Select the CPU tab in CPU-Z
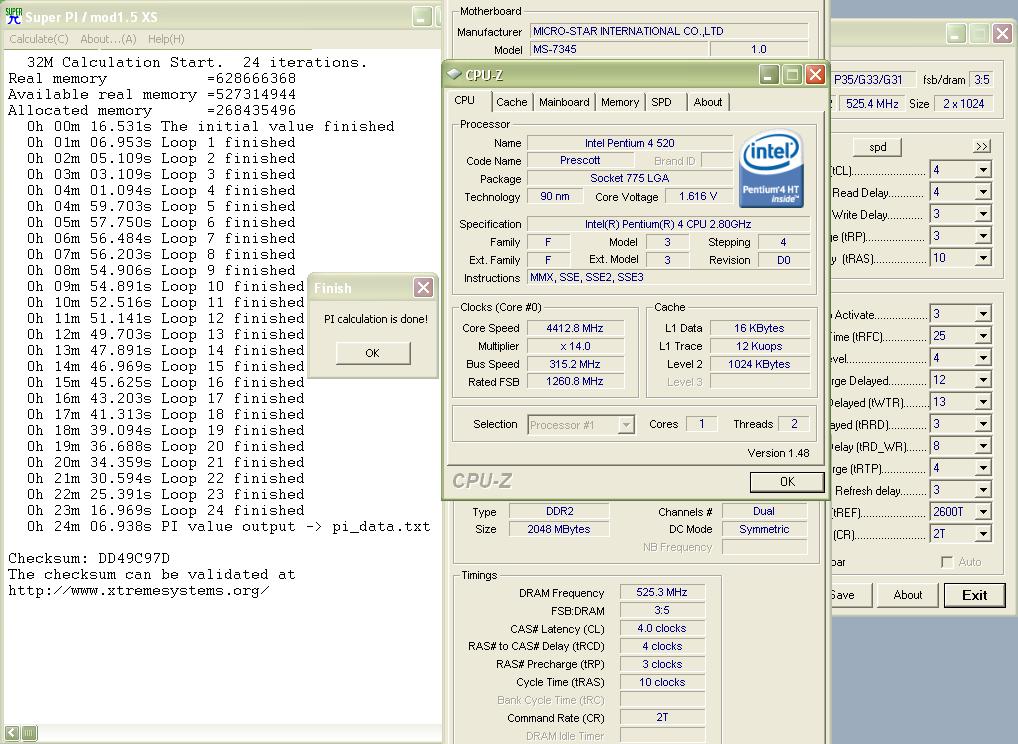Screen dimensions: 1018x744 [465, 100]
